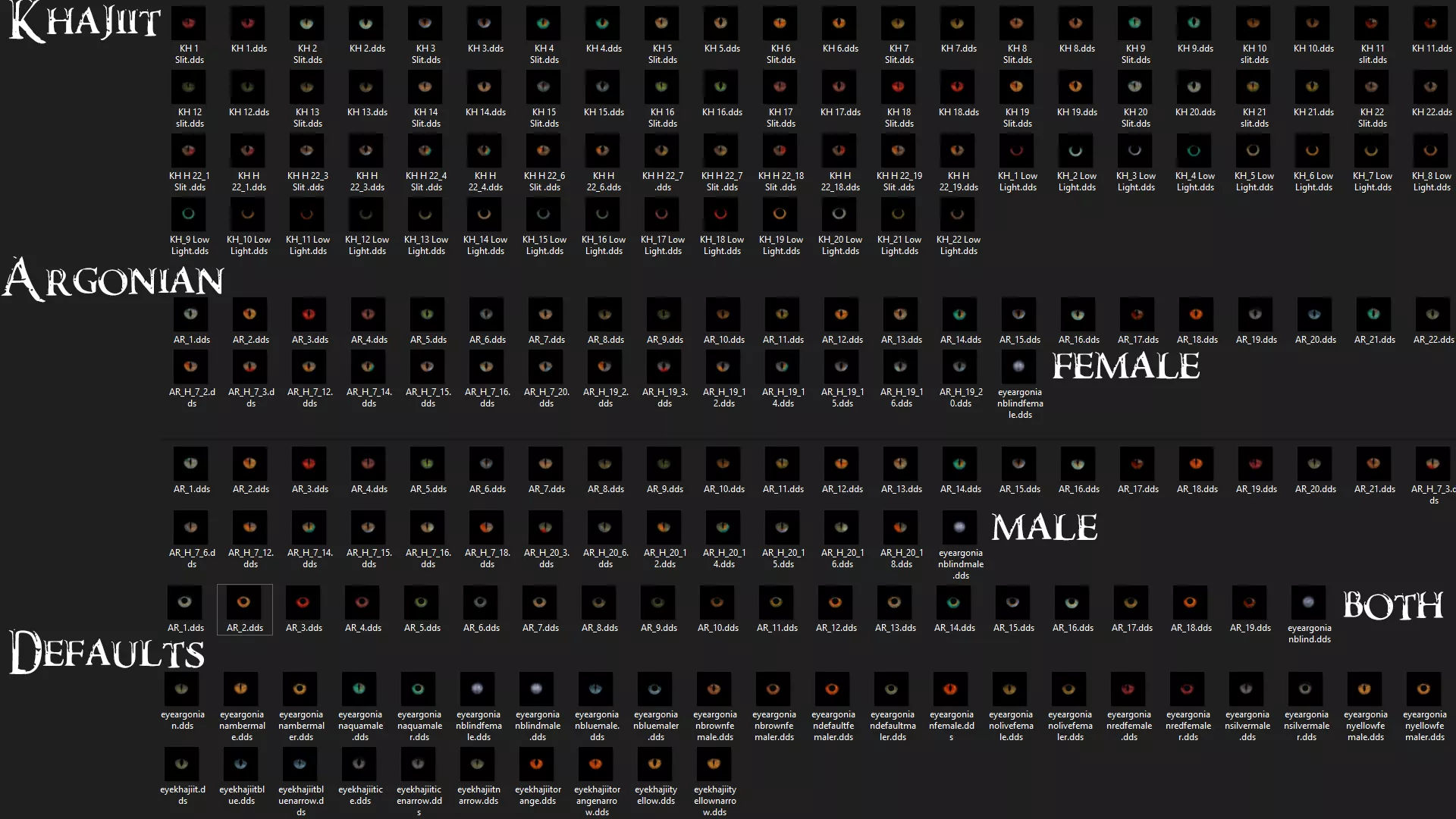Click the highlighted AR_2.dds file with selection border

244,609
